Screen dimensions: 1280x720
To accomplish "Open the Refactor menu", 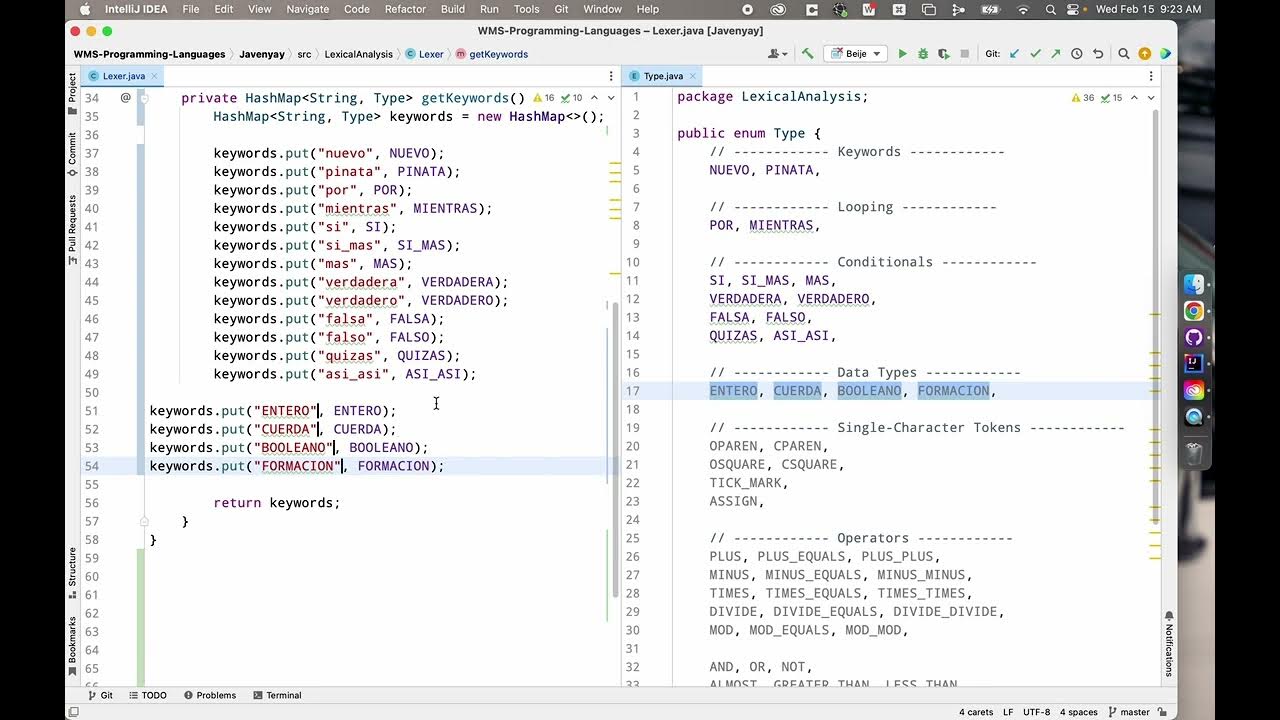I will pyautogui.click(x=405, y=9).
